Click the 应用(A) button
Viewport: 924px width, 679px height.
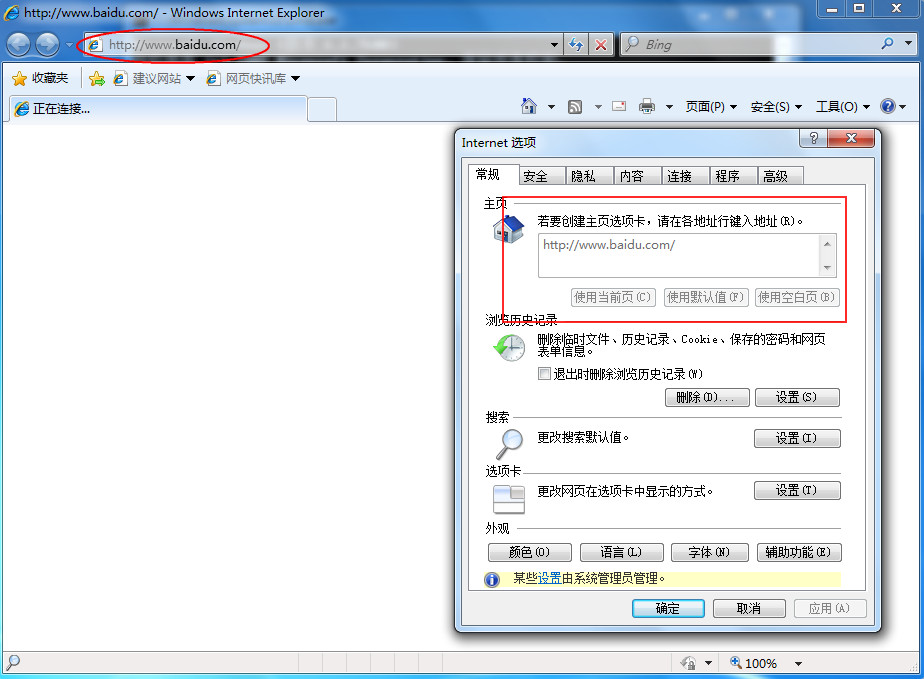(x=829, y=608)
